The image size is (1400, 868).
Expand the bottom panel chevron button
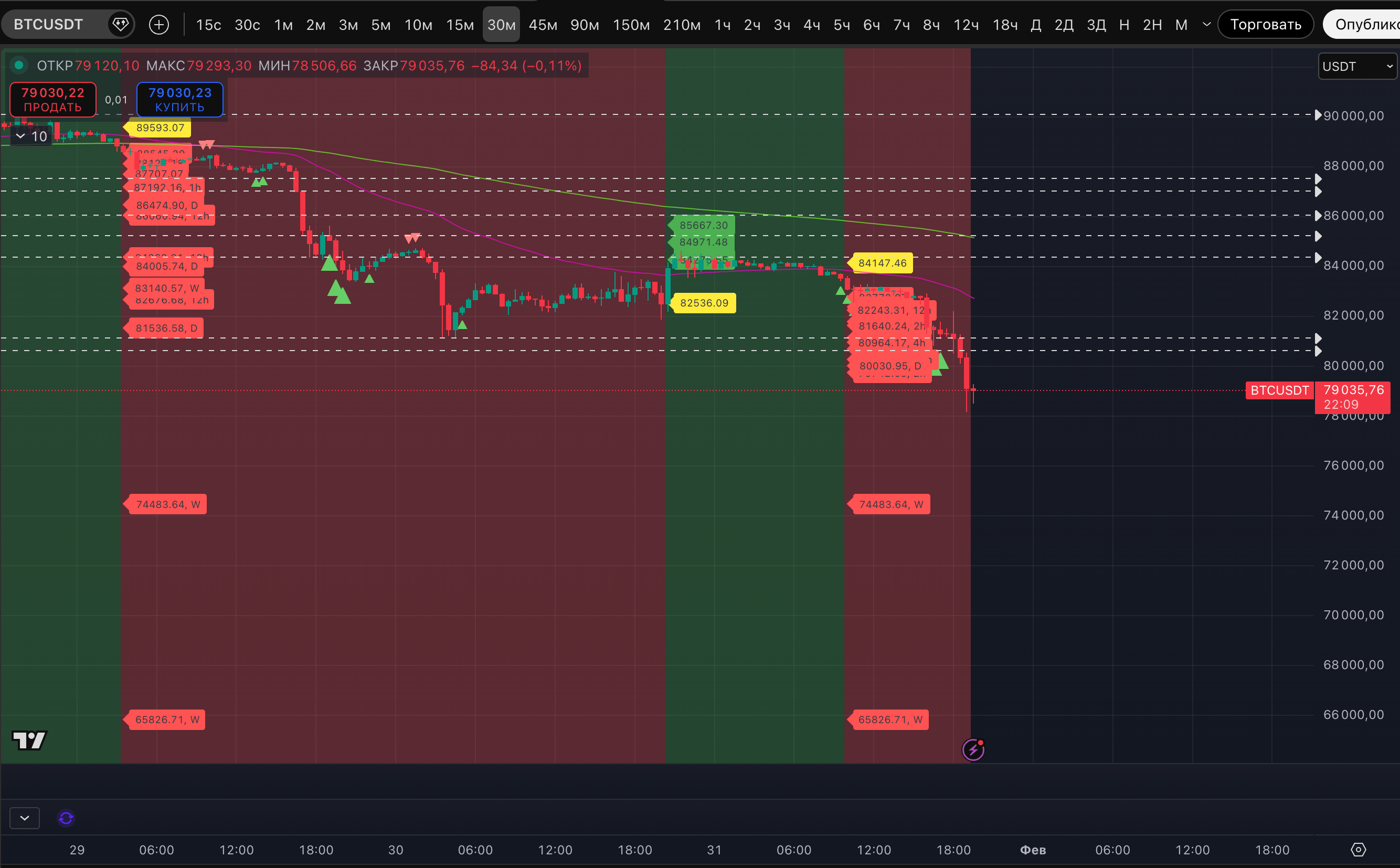point(25,818)
